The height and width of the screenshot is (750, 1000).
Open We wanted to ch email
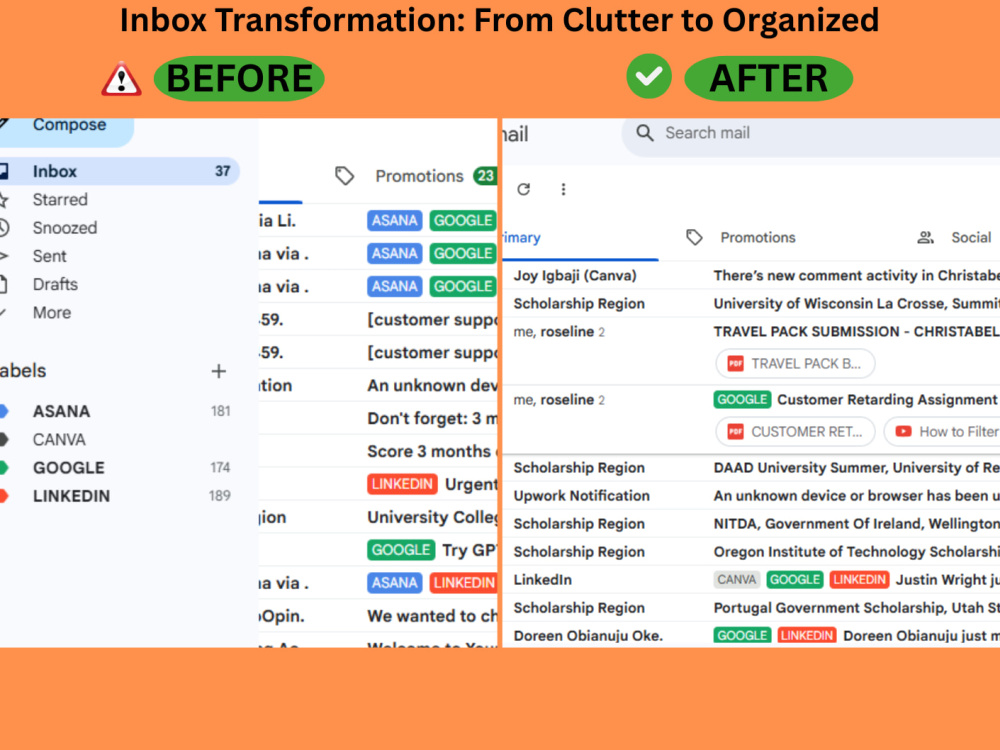click(x=378, y=615)
